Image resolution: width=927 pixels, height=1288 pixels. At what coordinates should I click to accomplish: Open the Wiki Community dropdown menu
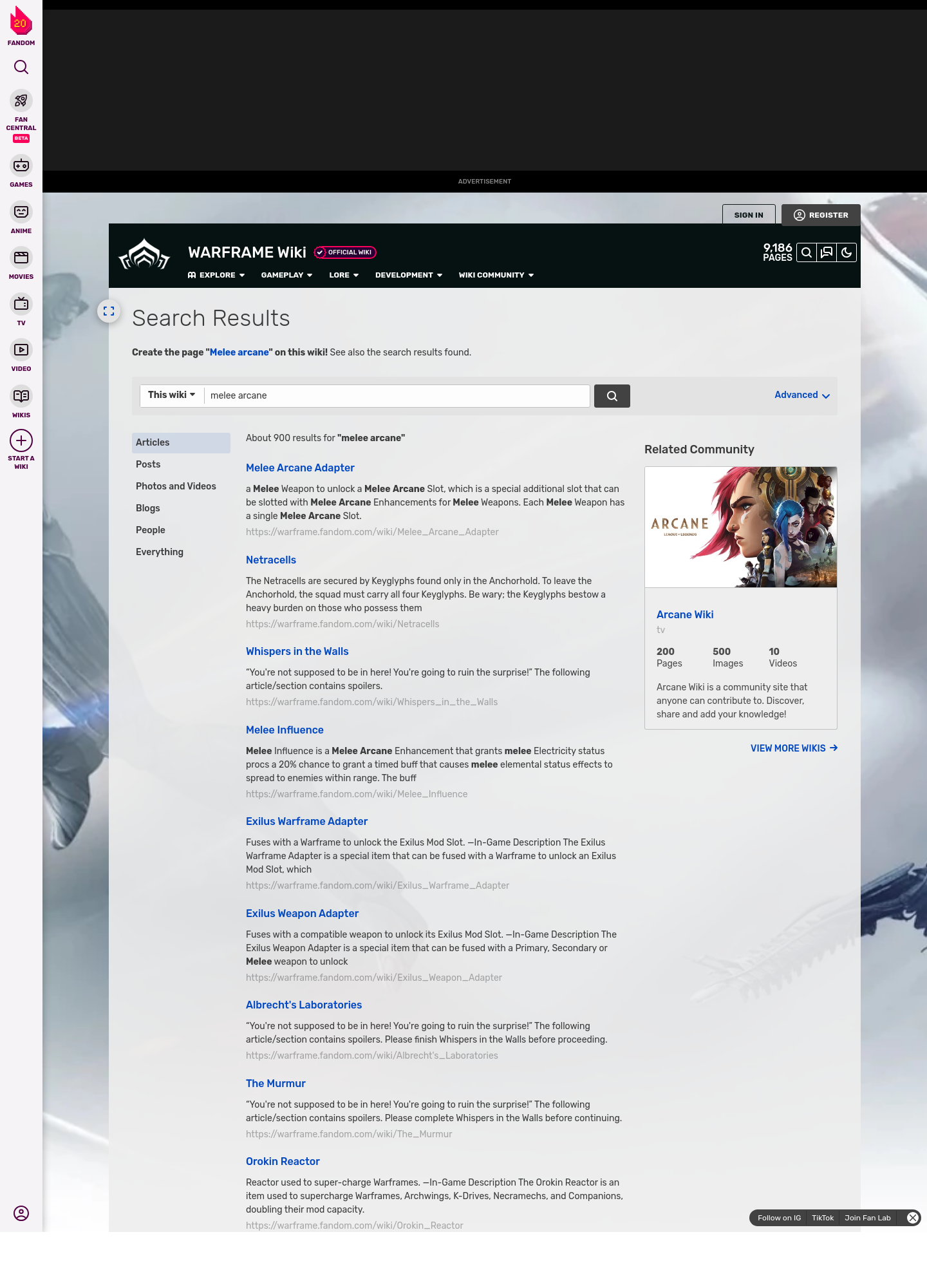click(496, 275)
